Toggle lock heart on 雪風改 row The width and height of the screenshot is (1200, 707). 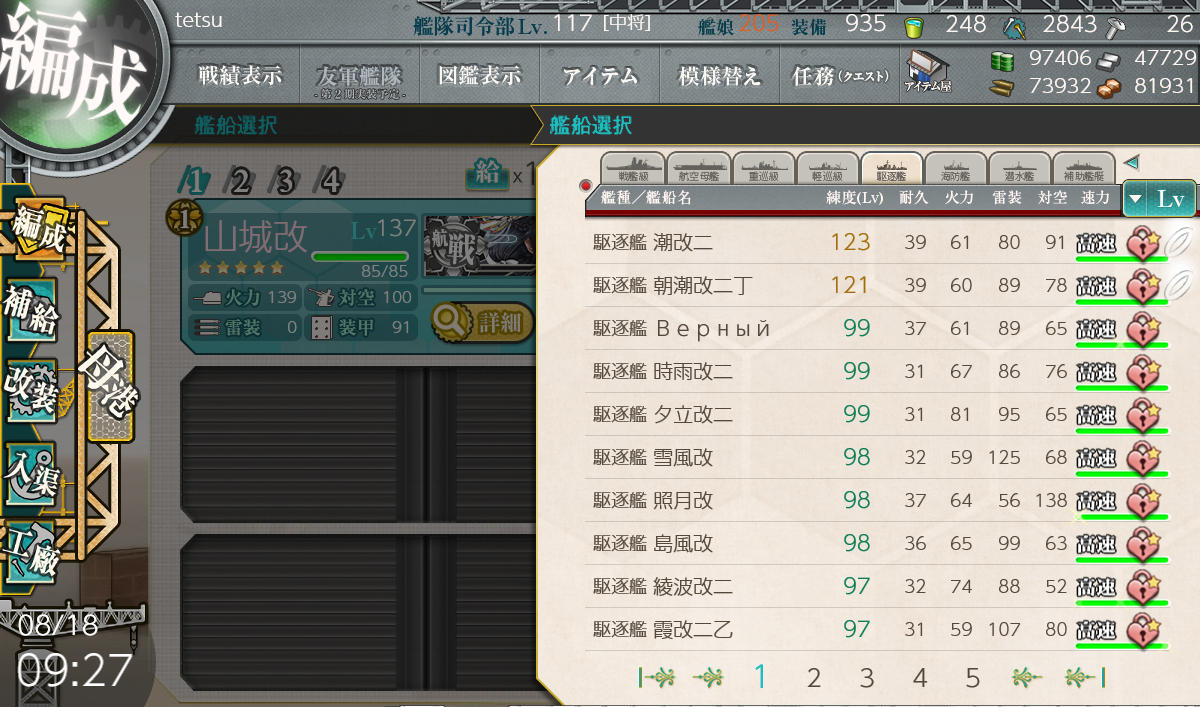(1143, 457)
